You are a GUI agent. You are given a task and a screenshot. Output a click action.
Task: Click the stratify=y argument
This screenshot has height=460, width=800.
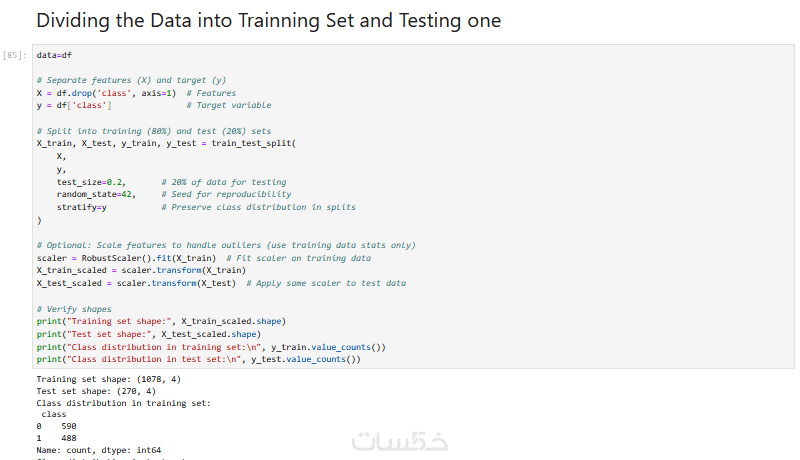click(x=82, y=207)
